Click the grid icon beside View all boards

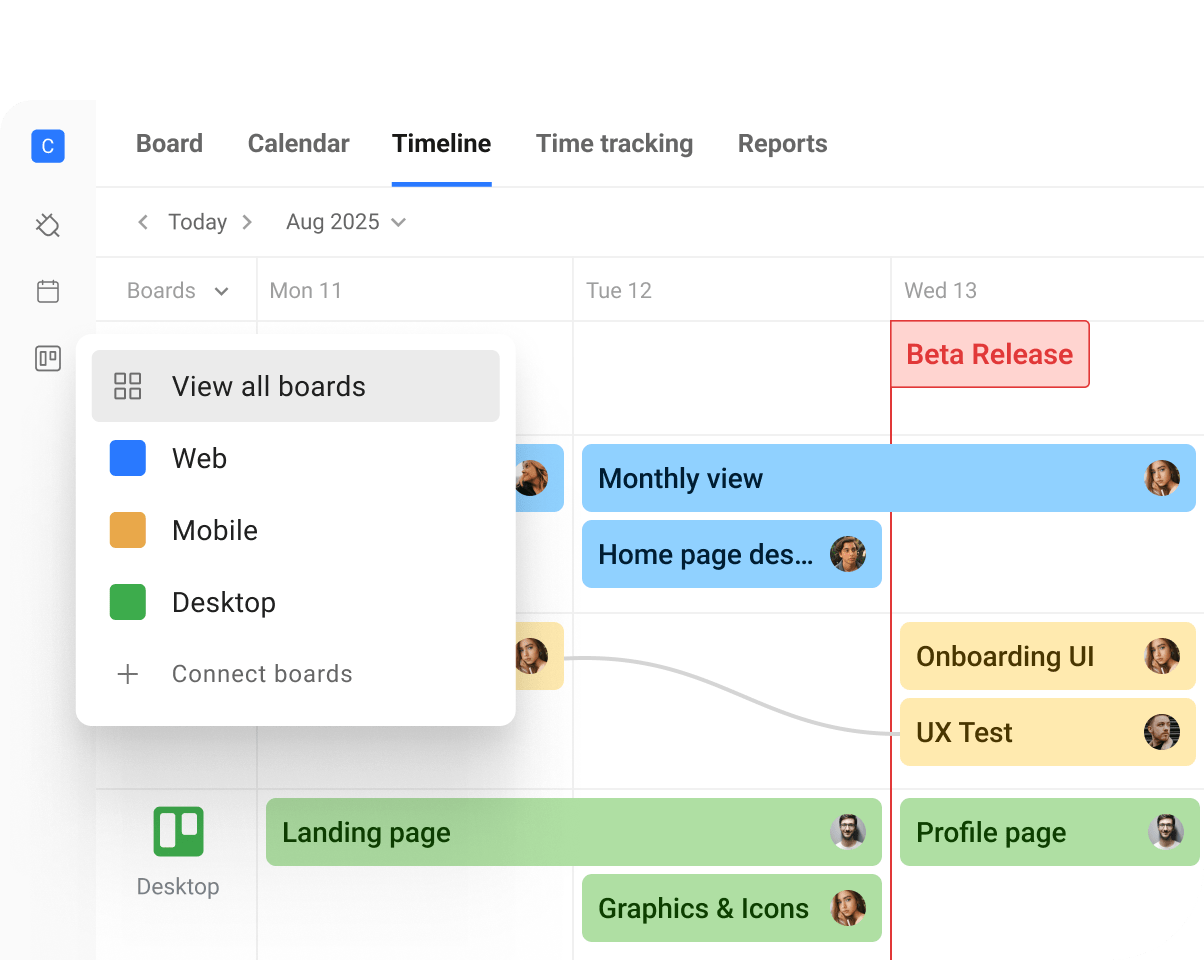click(128, 386)
